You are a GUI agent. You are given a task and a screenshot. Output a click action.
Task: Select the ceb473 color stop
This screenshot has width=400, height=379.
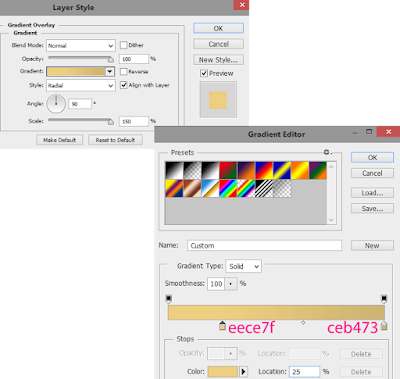click(384, 326)
